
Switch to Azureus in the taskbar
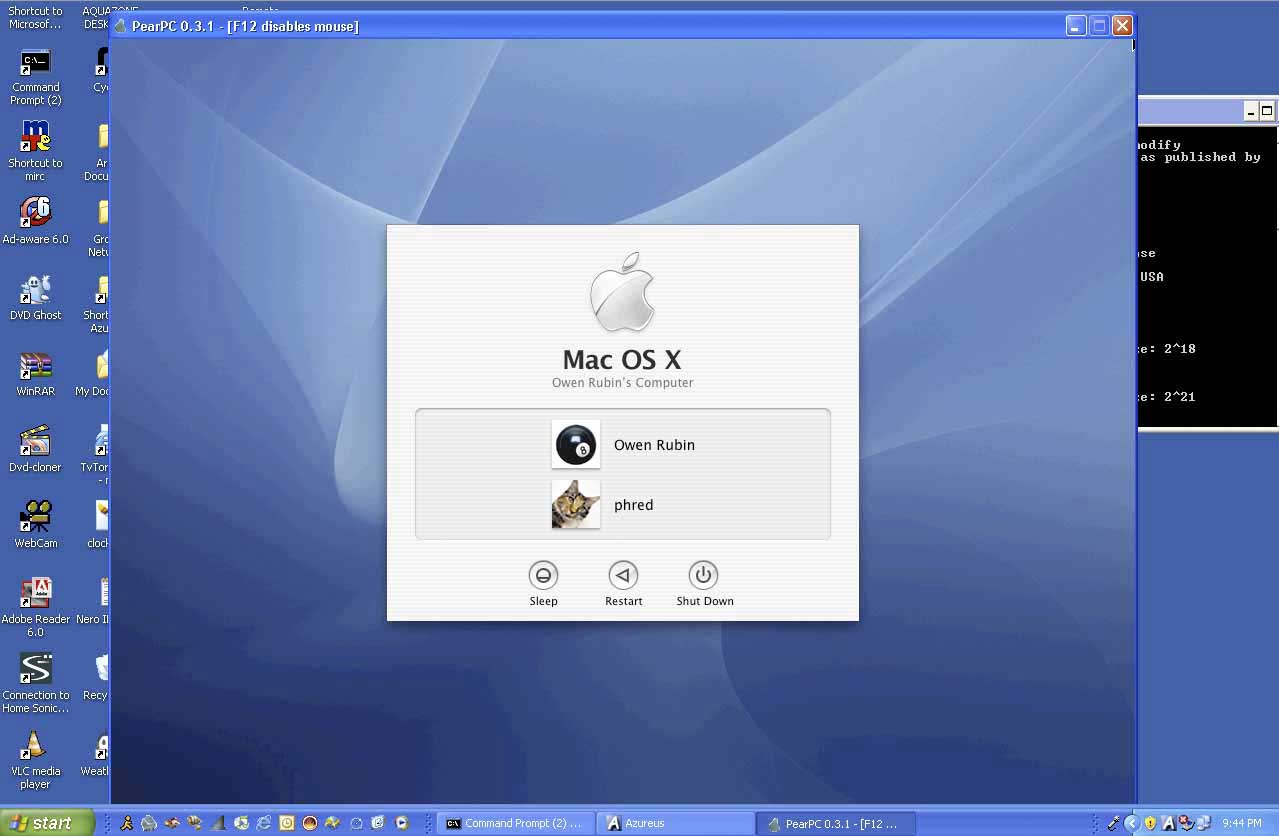click(x=675, y=823)
